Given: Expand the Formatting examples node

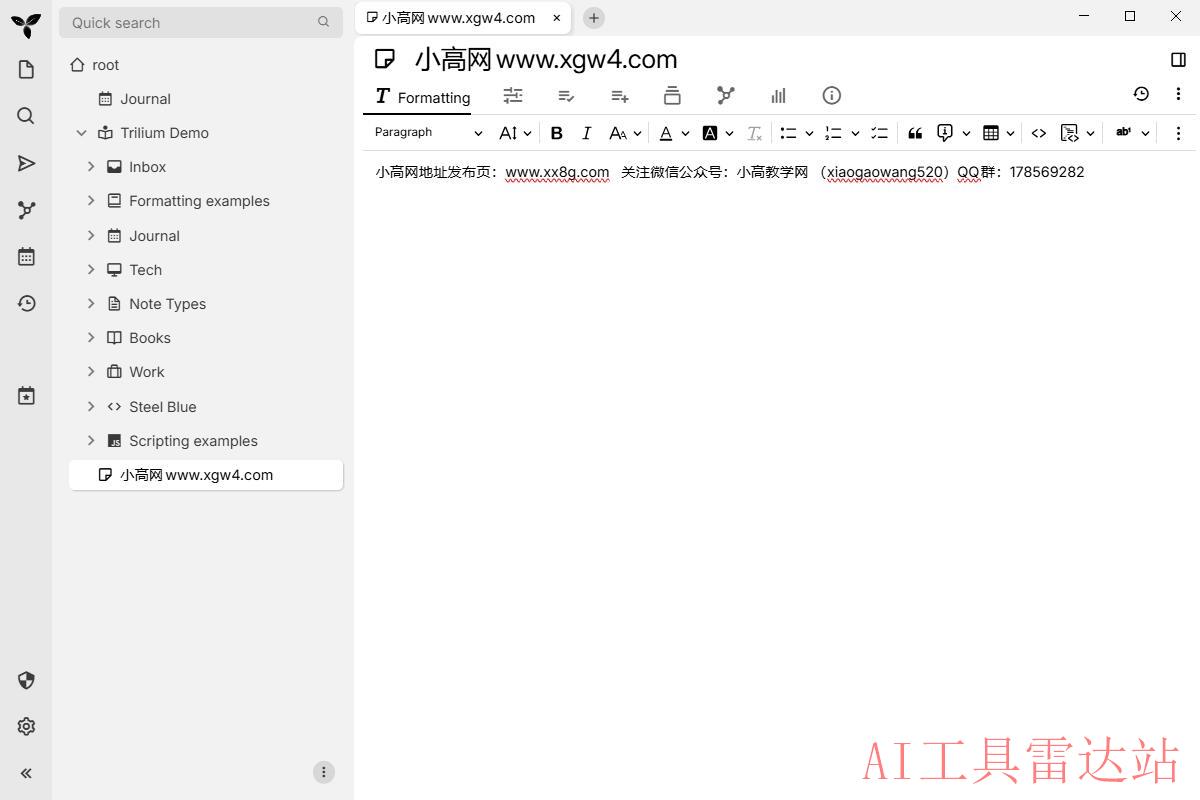Looking at the screenshot, I should [91, 201].
